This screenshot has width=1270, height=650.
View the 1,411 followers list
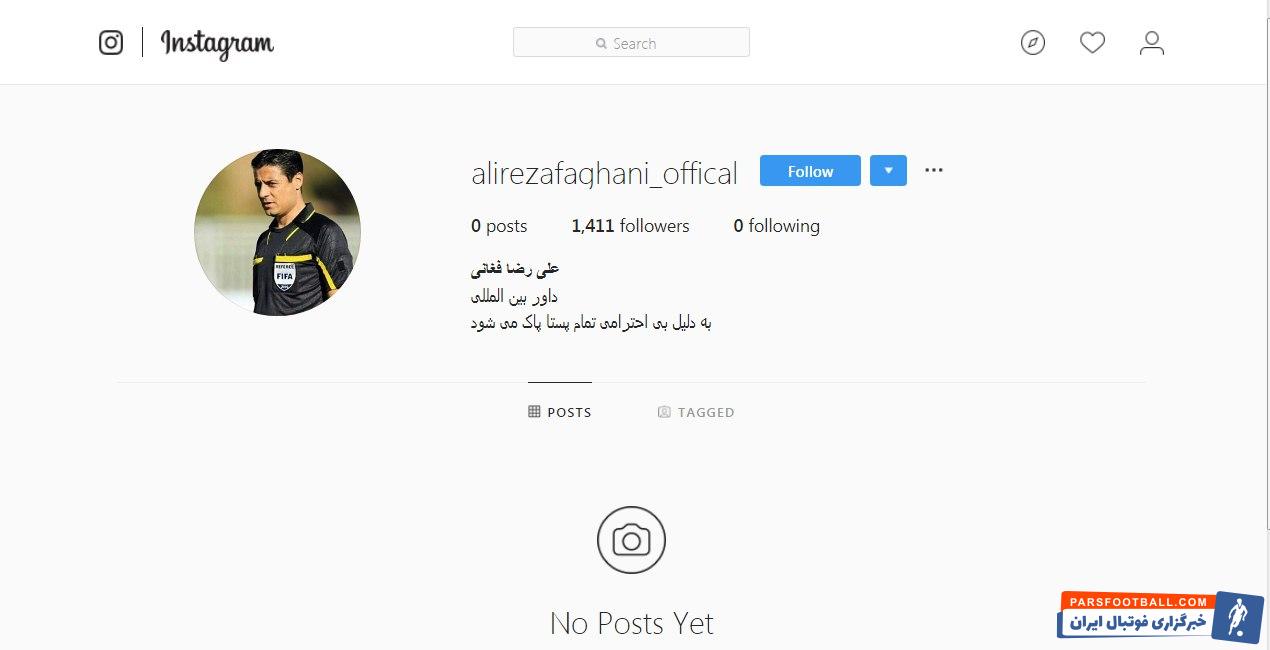pyautogui.click(x=630, y=226)
